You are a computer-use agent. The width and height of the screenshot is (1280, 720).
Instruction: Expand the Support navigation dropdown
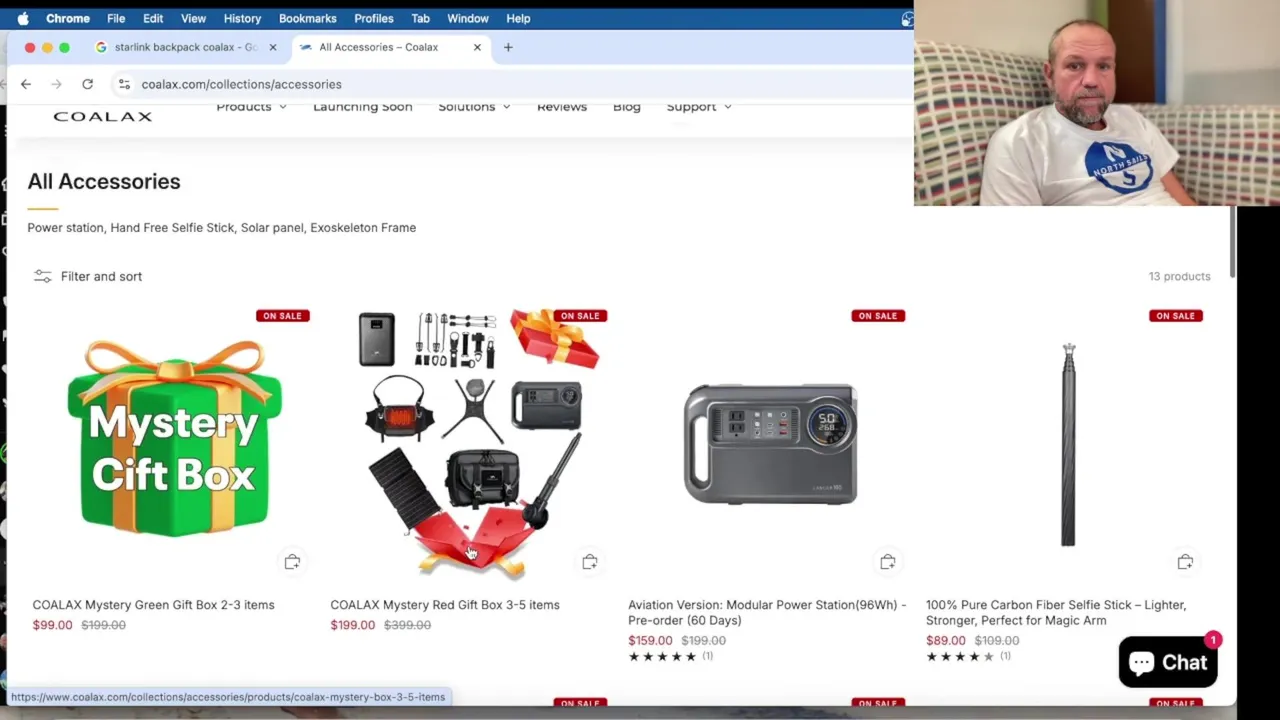tap(699, 106)
